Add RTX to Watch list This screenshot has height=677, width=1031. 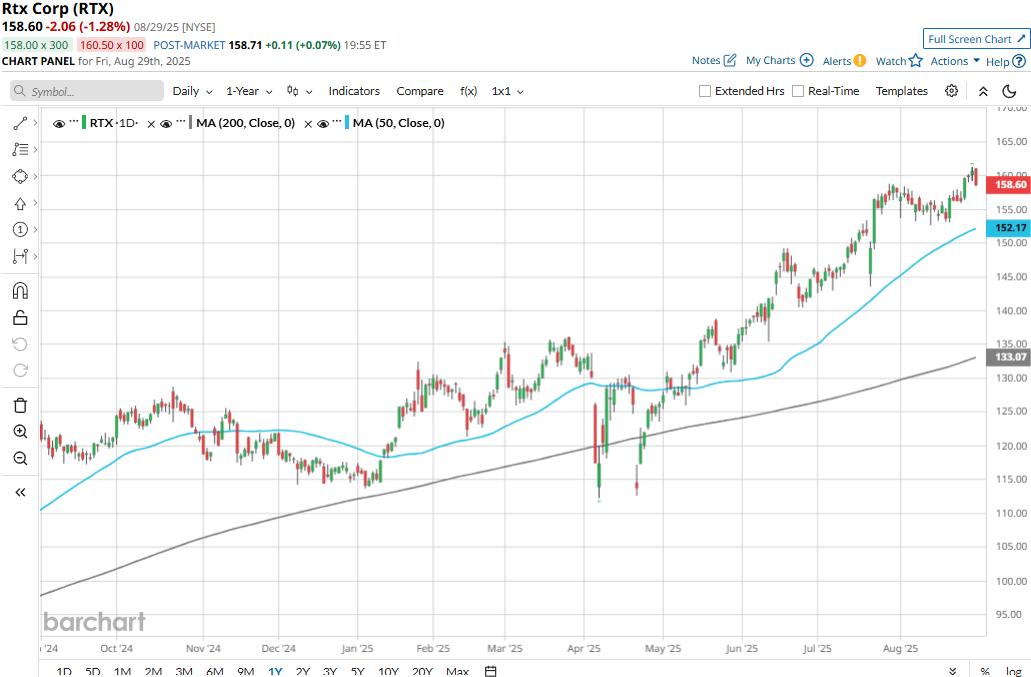coord(899,61)
